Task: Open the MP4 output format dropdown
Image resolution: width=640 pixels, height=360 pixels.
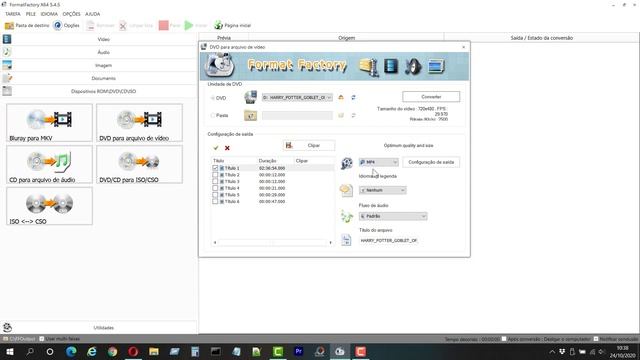Action: coord(379,162)
